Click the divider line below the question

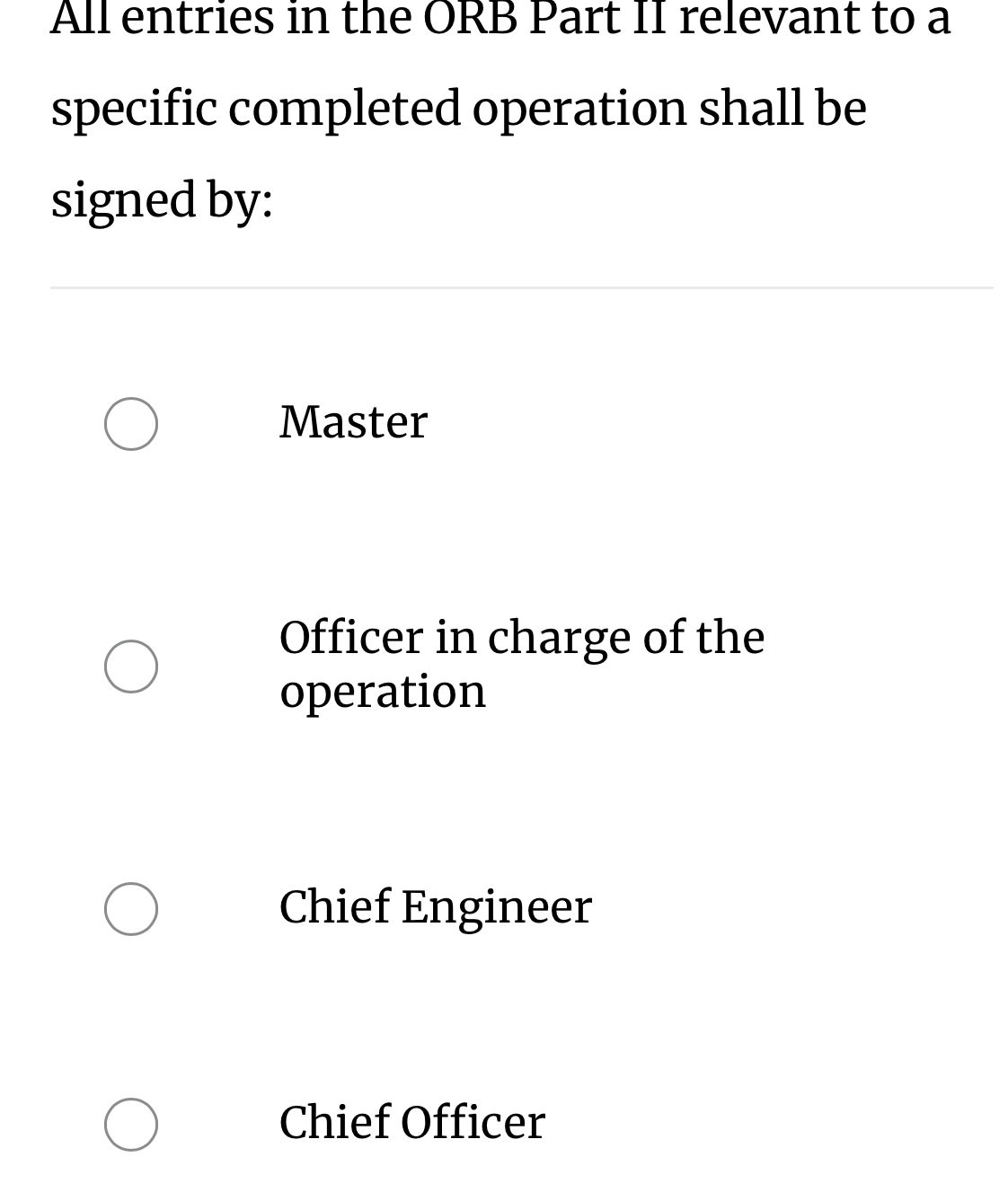[519, 286]
